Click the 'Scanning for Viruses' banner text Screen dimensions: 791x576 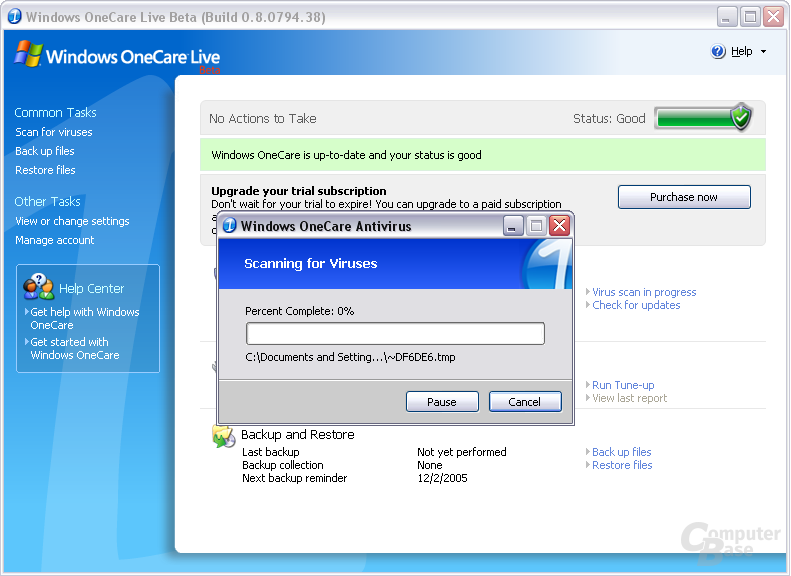point(311,264)
